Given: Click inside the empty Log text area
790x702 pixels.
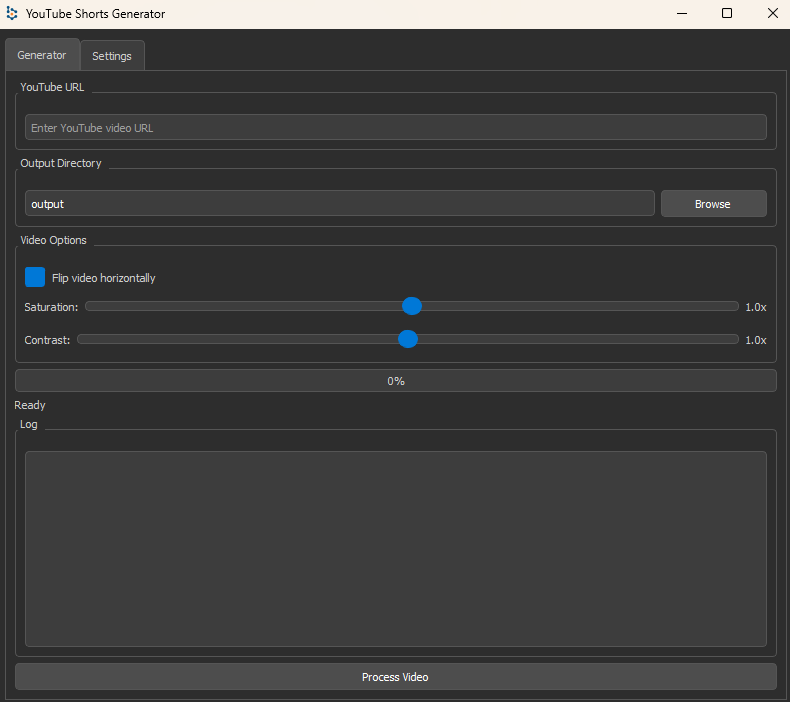Looking at the screenshot, I should point(396,549).
